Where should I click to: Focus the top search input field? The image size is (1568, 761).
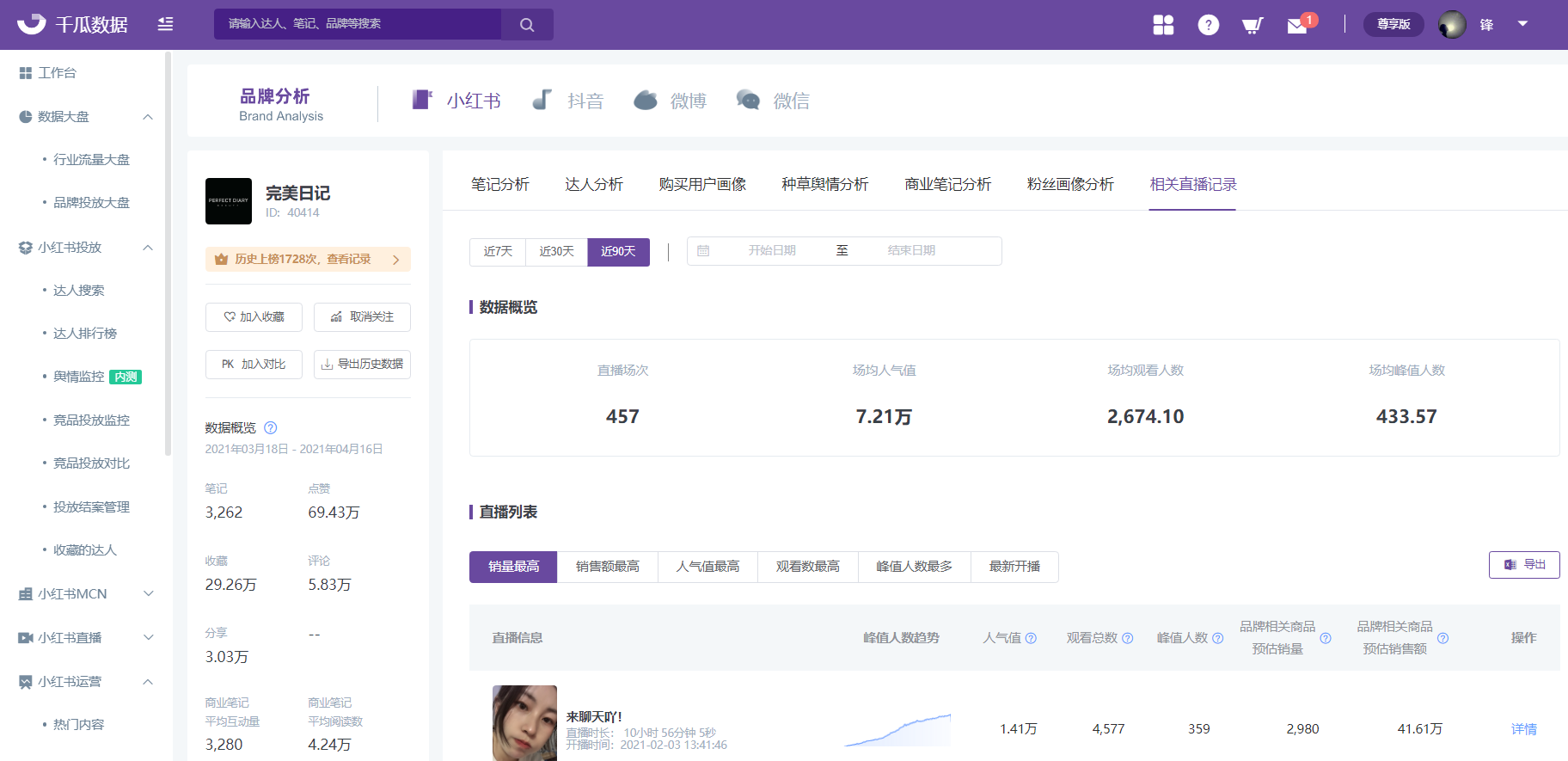[x=358, y=24]
